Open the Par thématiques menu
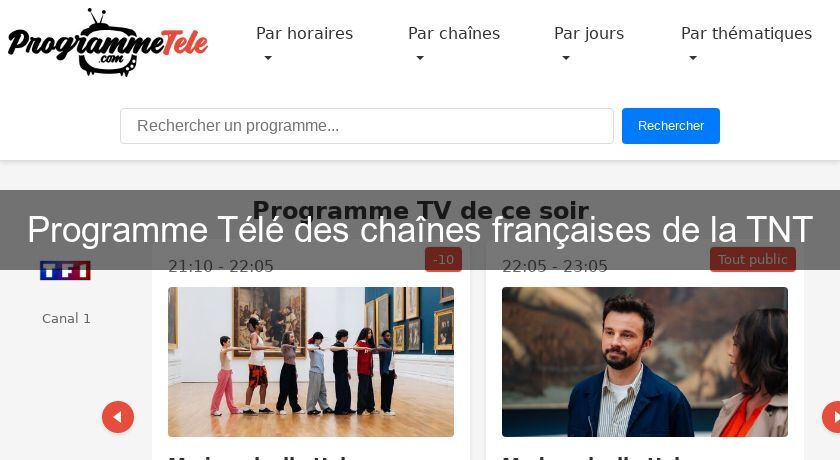This screenshot has width=840, height=460. tap(746, 33)
